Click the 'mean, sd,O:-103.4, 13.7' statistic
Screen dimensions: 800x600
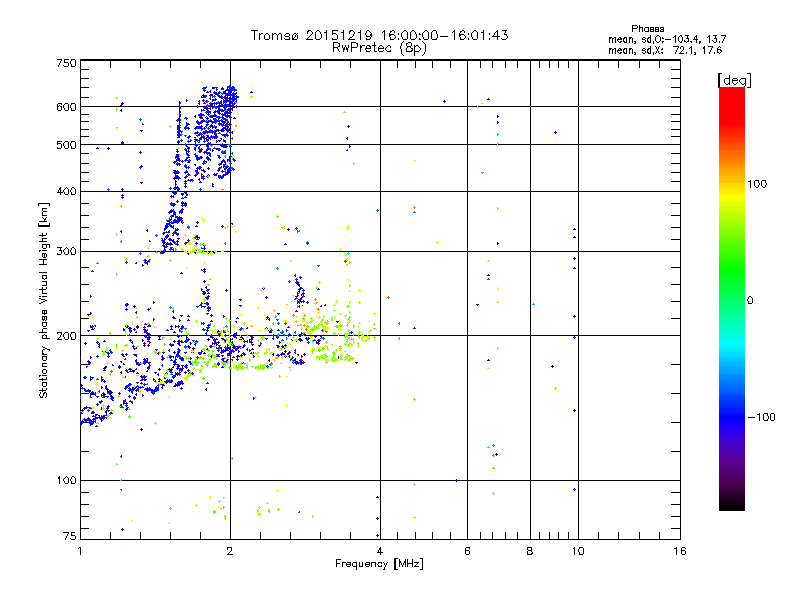pyautogui.click(x=667, y=39)
